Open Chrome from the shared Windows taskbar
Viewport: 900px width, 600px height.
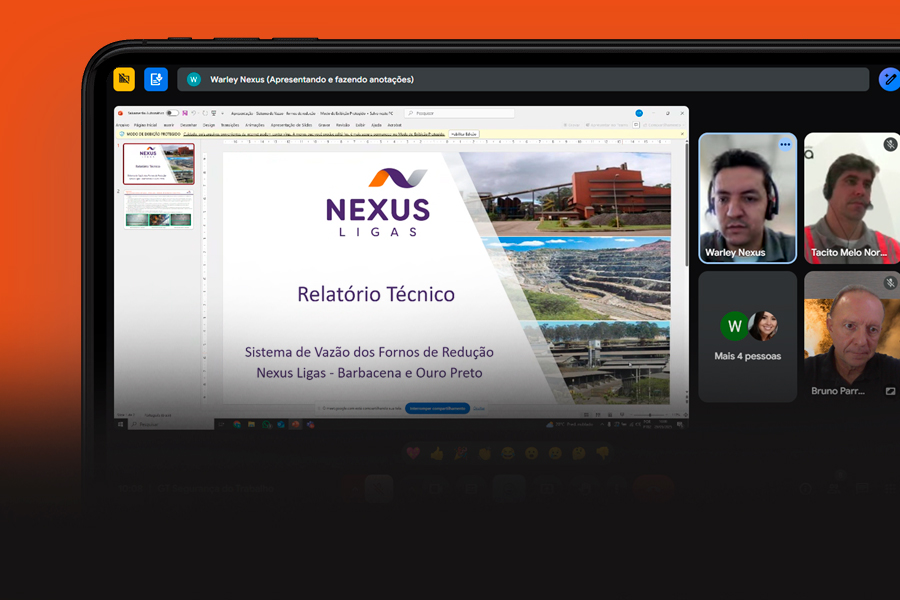tap(236, 425)
